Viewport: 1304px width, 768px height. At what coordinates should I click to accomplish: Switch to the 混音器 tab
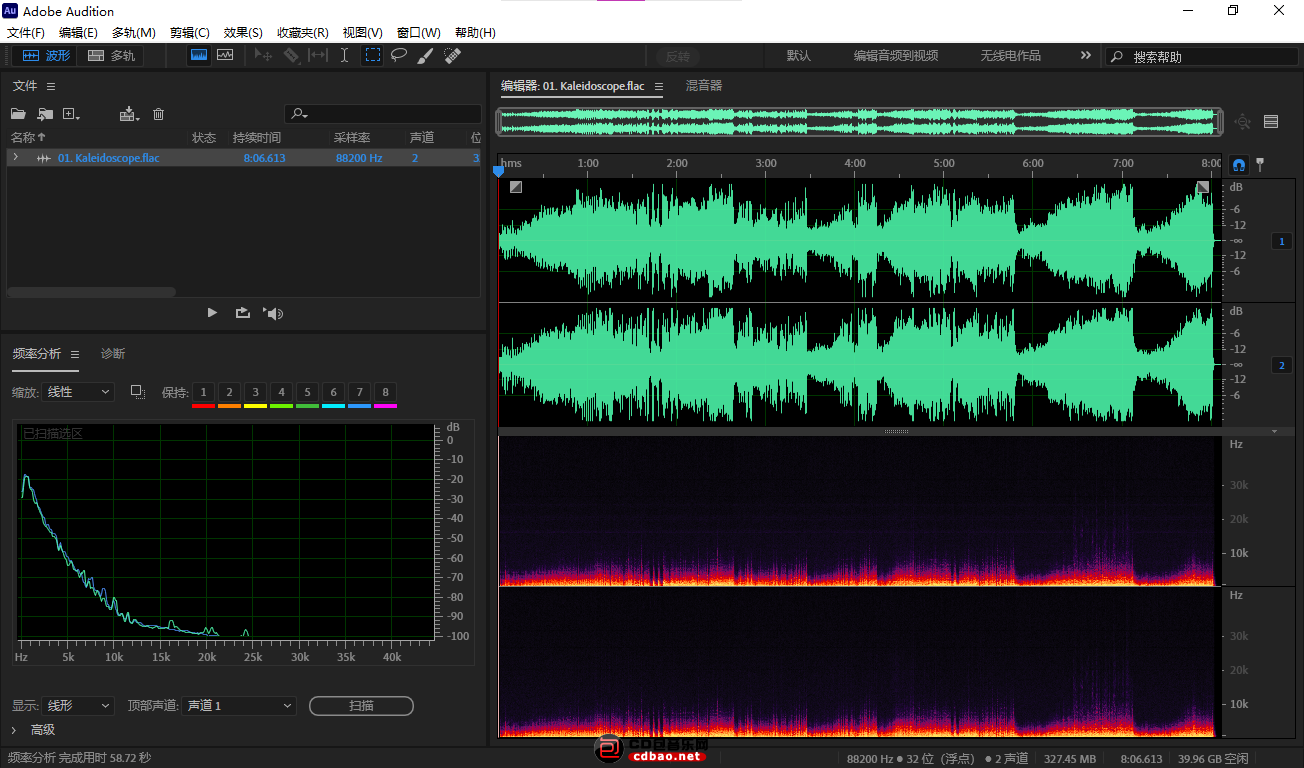tap(704, 86)
